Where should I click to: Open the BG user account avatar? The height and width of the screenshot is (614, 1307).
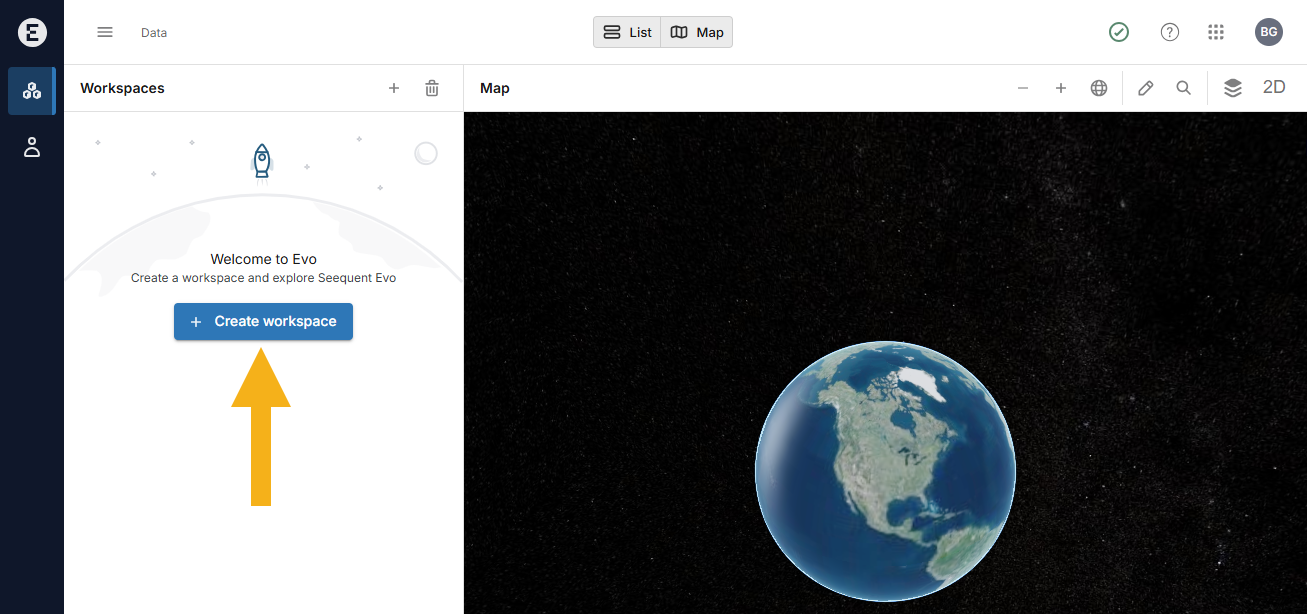pos(1269,32)
